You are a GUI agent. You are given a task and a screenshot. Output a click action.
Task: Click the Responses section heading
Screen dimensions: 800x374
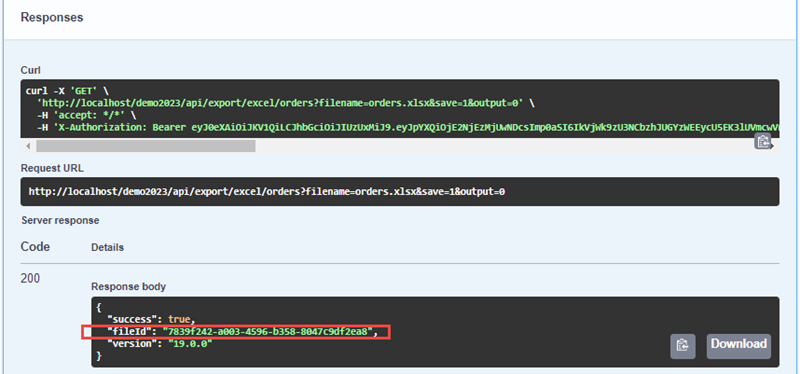click(x=52, y=17)
